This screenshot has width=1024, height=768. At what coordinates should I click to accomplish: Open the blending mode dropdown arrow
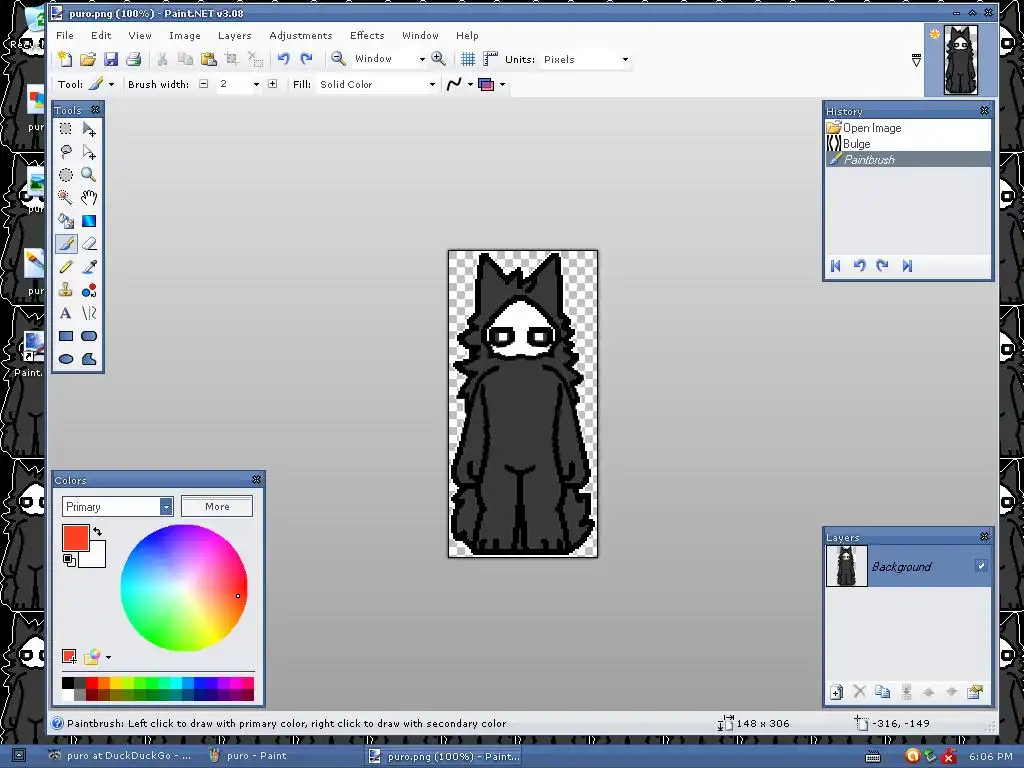pos(502,84)
